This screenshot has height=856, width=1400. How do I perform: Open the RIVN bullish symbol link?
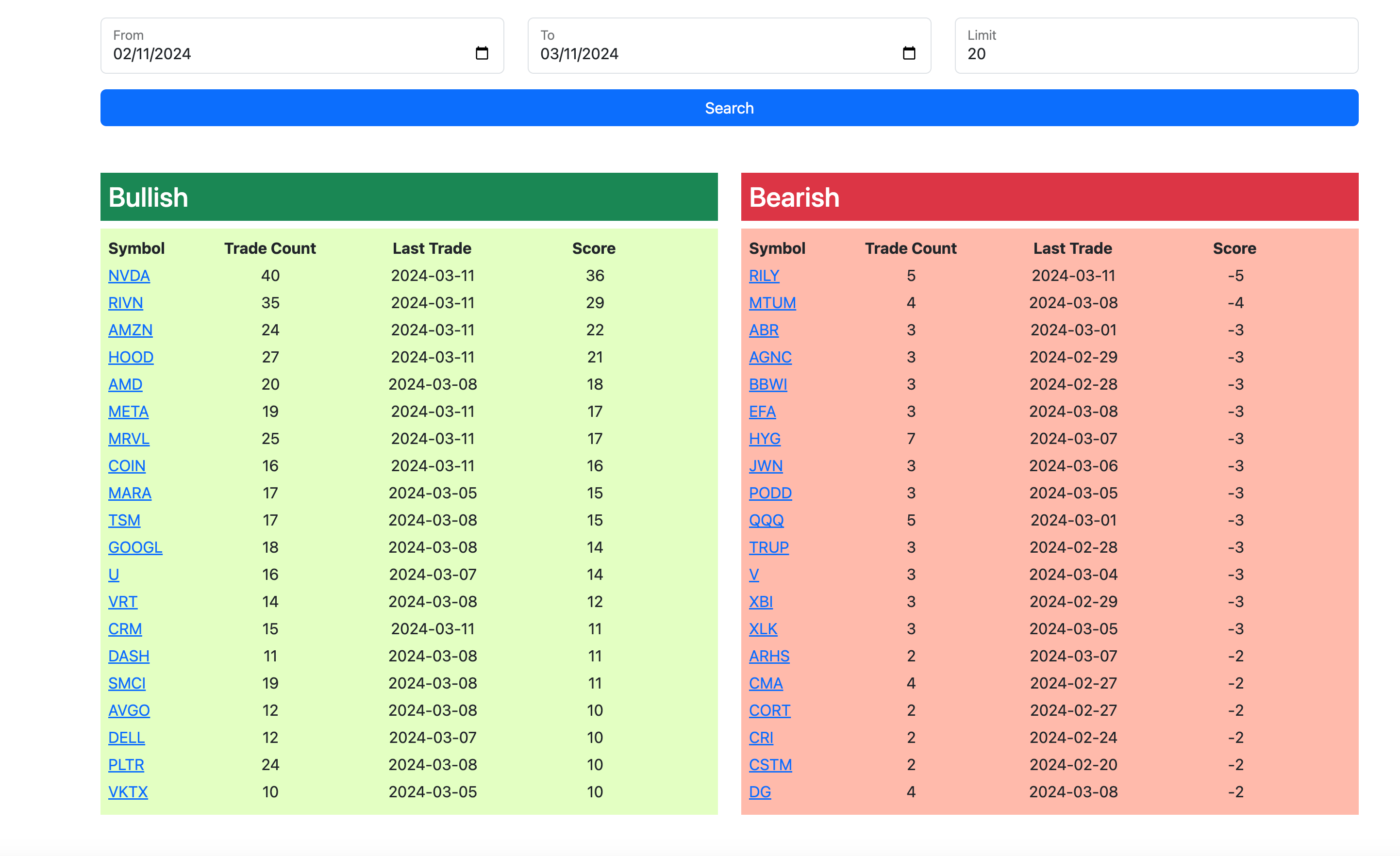(126, 303)
